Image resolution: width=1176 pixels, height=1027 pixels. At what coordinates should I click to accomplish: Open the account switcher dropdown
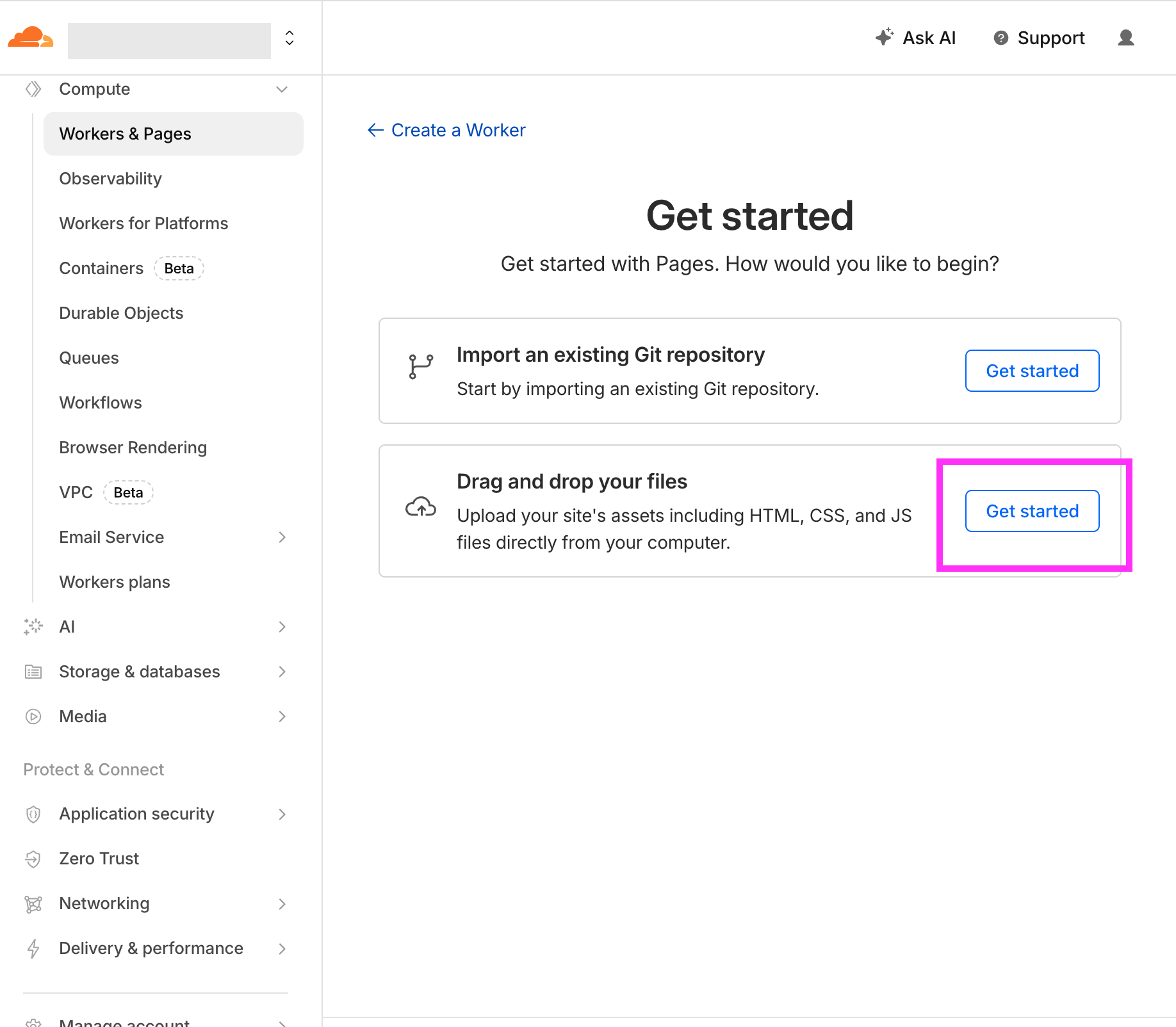pos(290,38)
